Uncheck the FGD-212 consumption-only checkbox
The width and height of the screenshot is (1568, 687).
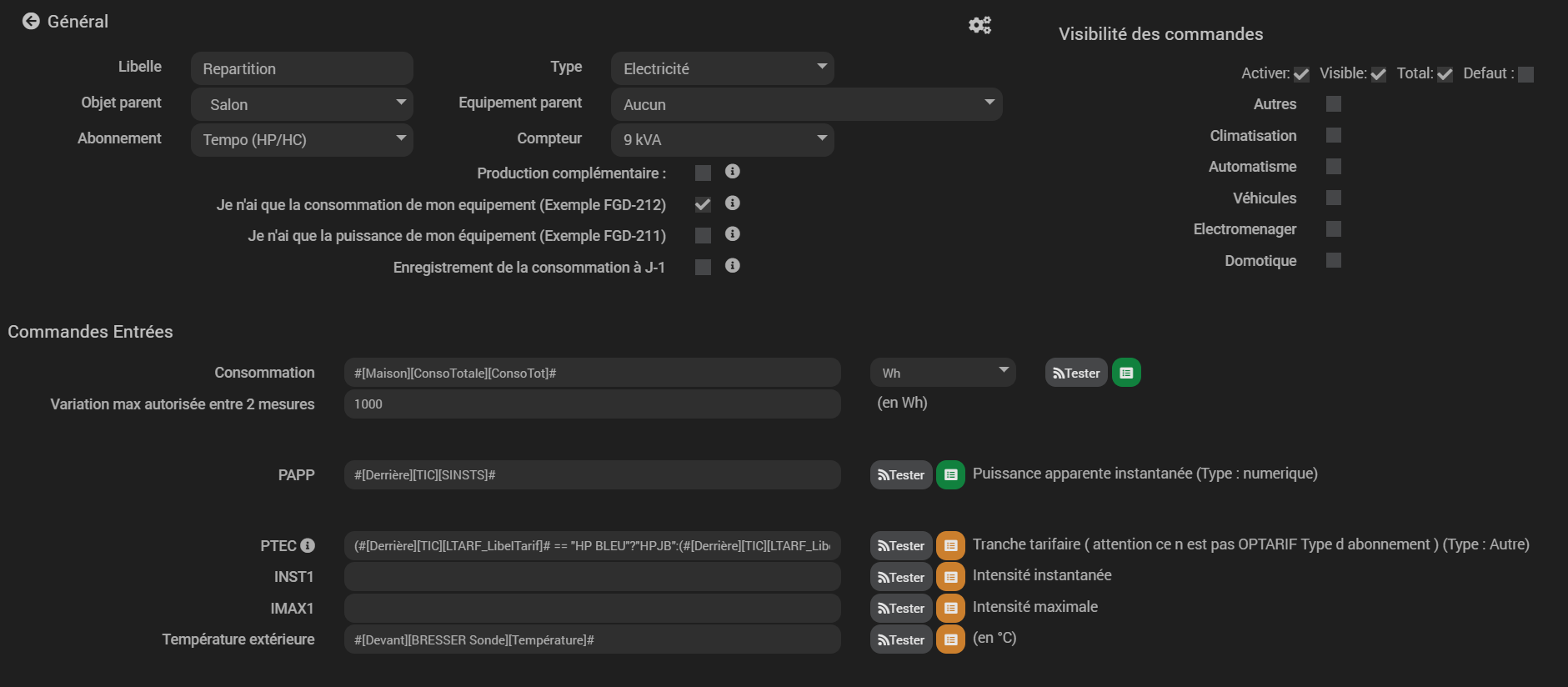click(x=703, y=204)
